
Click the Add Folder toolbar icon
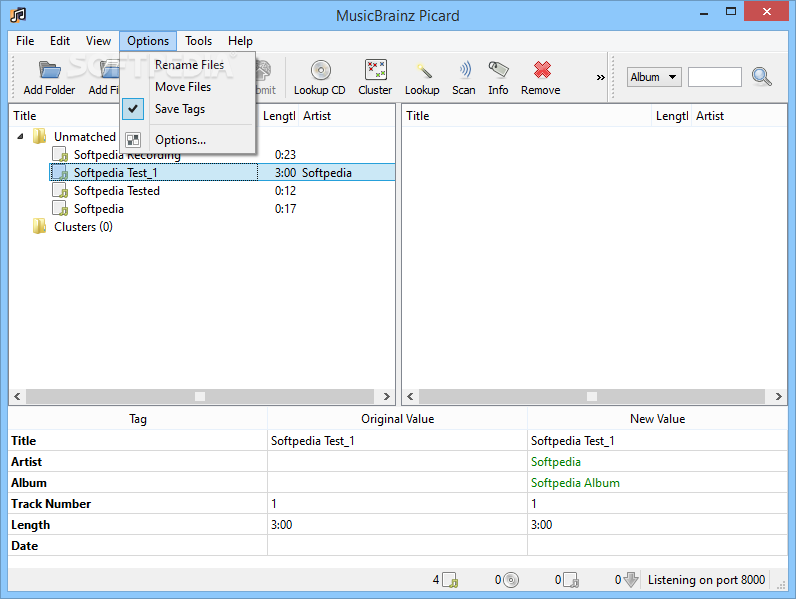49,70
